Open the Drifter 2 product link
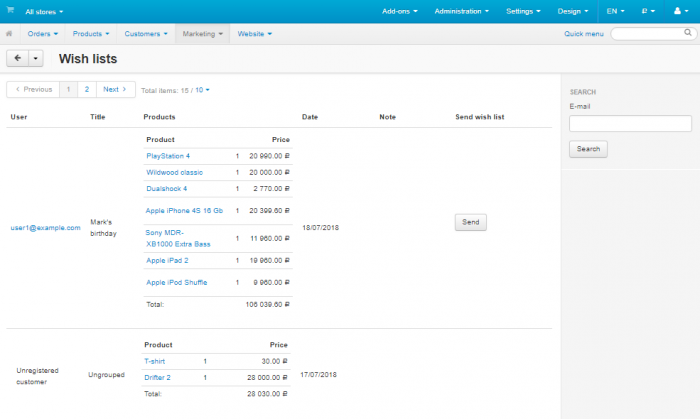Image resolution: width=700 pixels, height=419 pixels. point(157,378)
